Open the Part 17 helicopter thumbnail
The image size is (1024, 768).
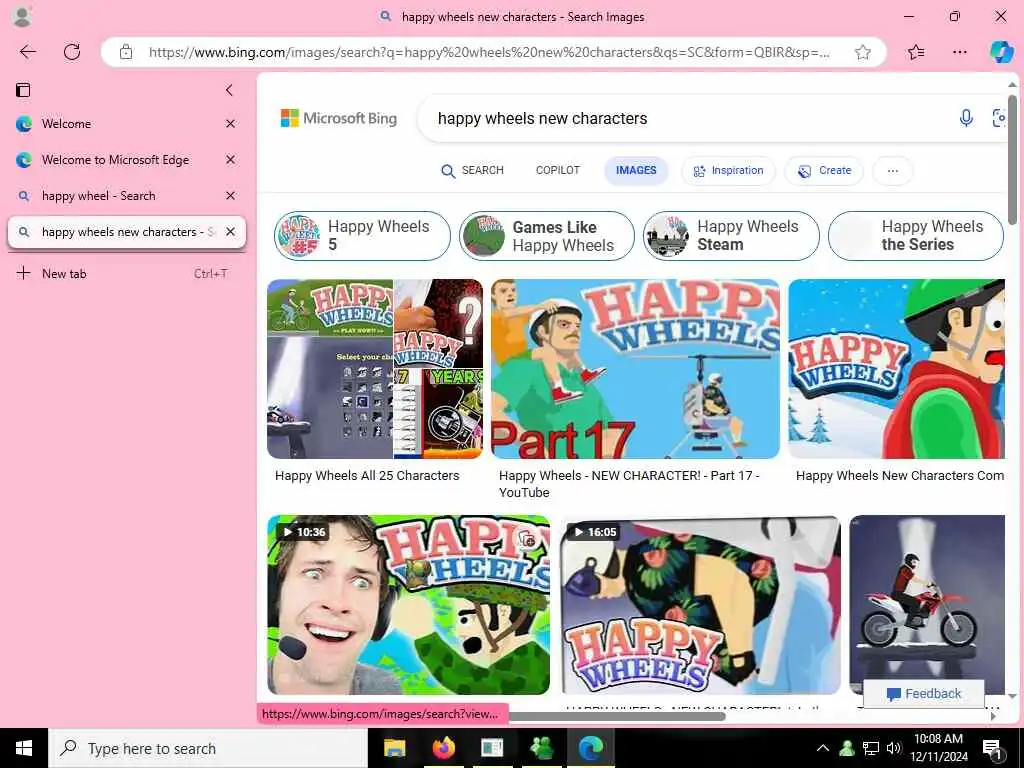635,369
